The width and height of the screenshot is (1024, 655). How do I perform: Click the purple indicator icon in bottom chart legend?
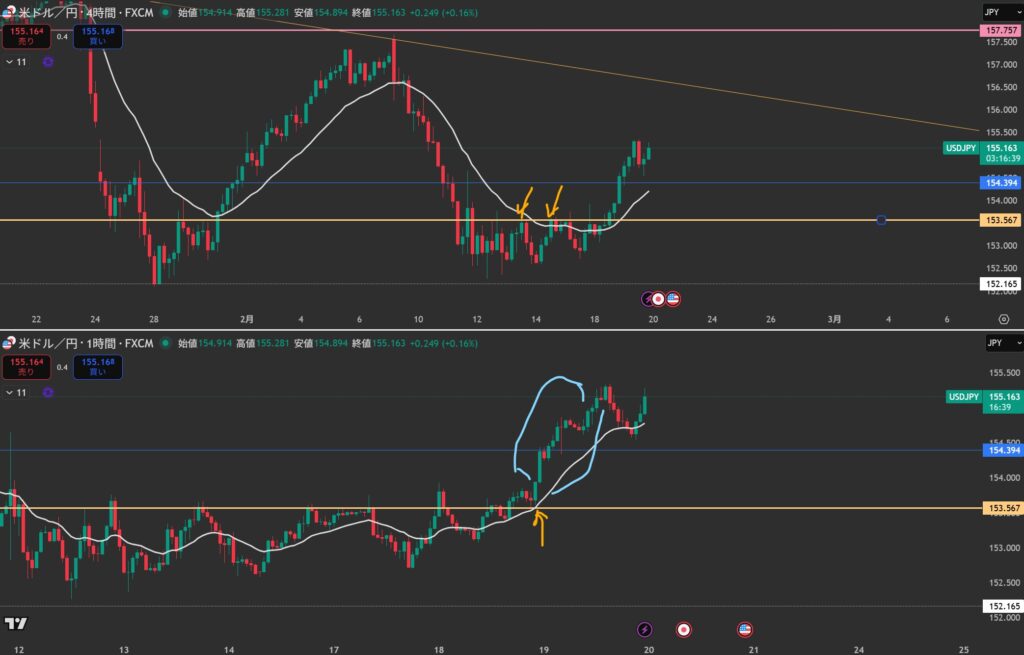pyautogui.click(x=48, y=393)
